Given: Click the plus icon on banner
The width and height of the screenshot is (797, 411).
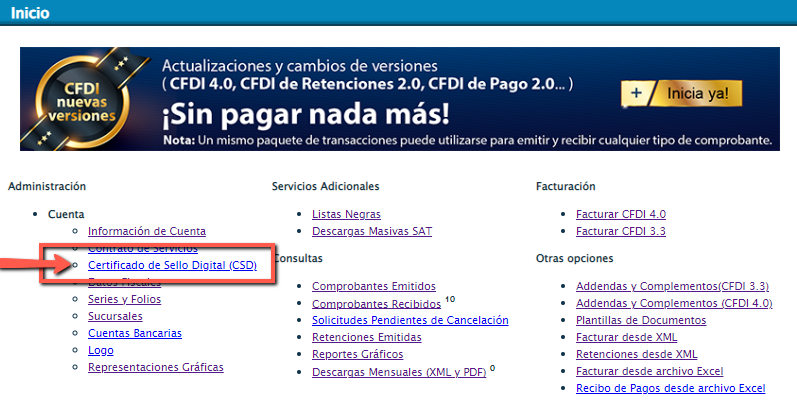Looking at the screenshot, I should (x=636, y=93).
